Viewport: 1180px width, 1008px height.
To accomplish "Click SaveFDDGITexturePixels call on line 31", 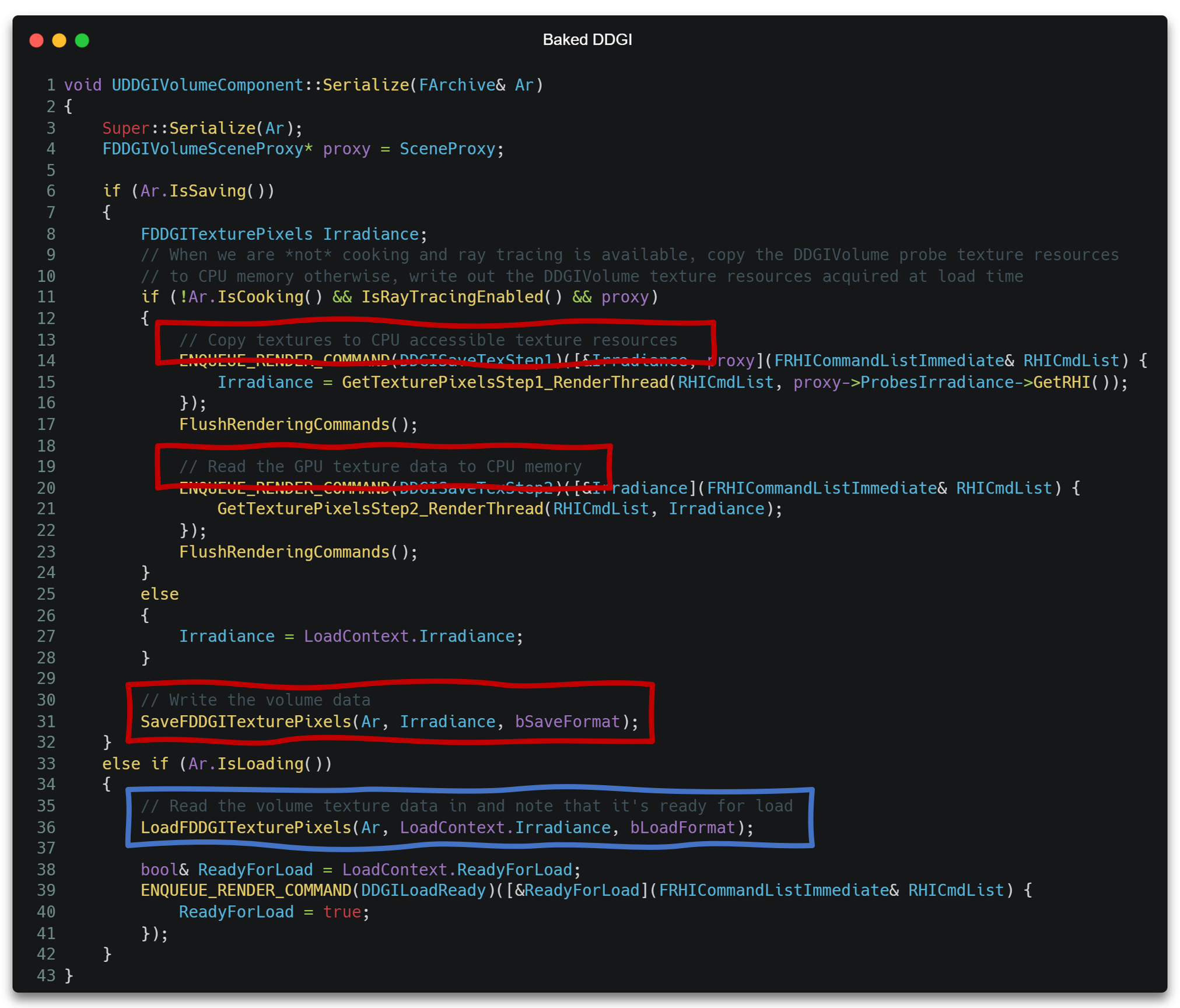I will 246,722.
